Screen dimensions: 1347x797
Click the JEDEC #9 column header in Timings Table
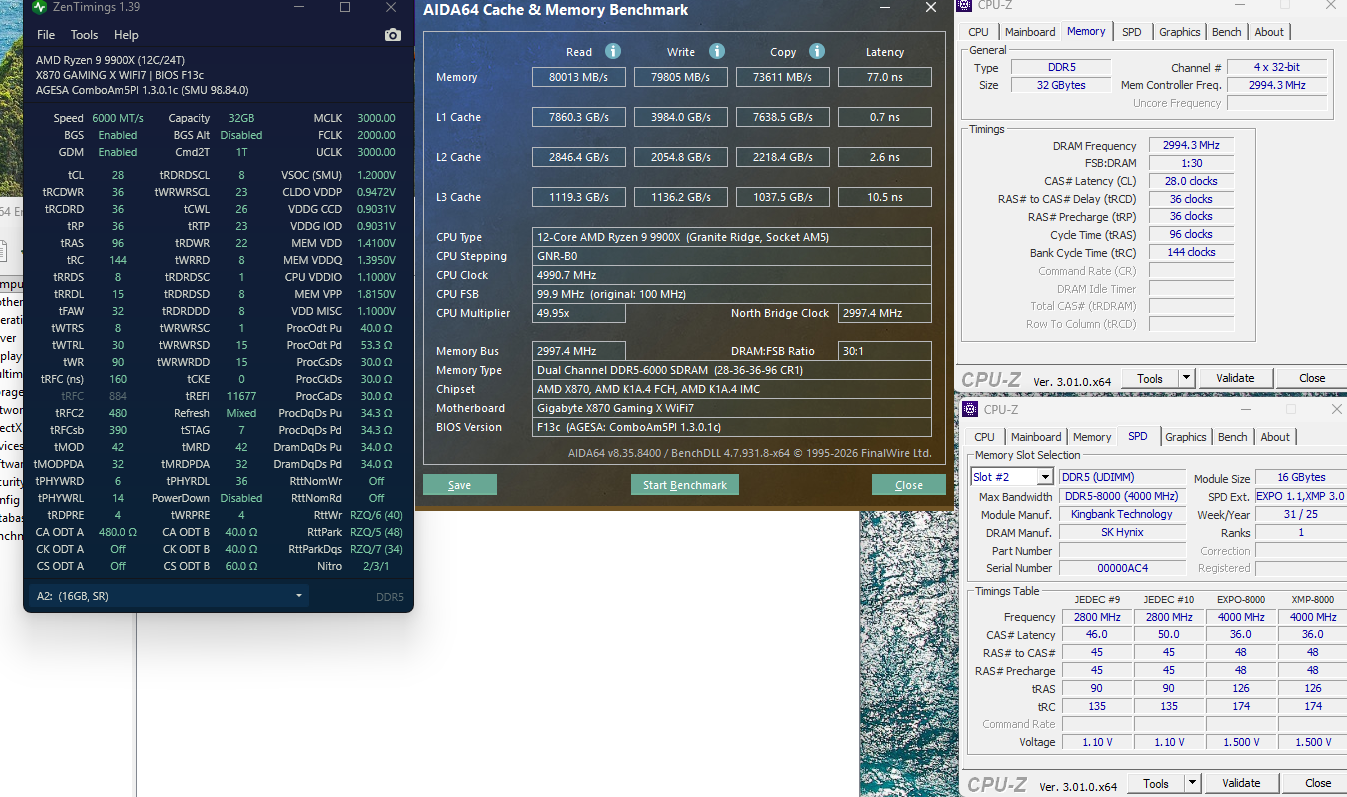pos(1096,599)
